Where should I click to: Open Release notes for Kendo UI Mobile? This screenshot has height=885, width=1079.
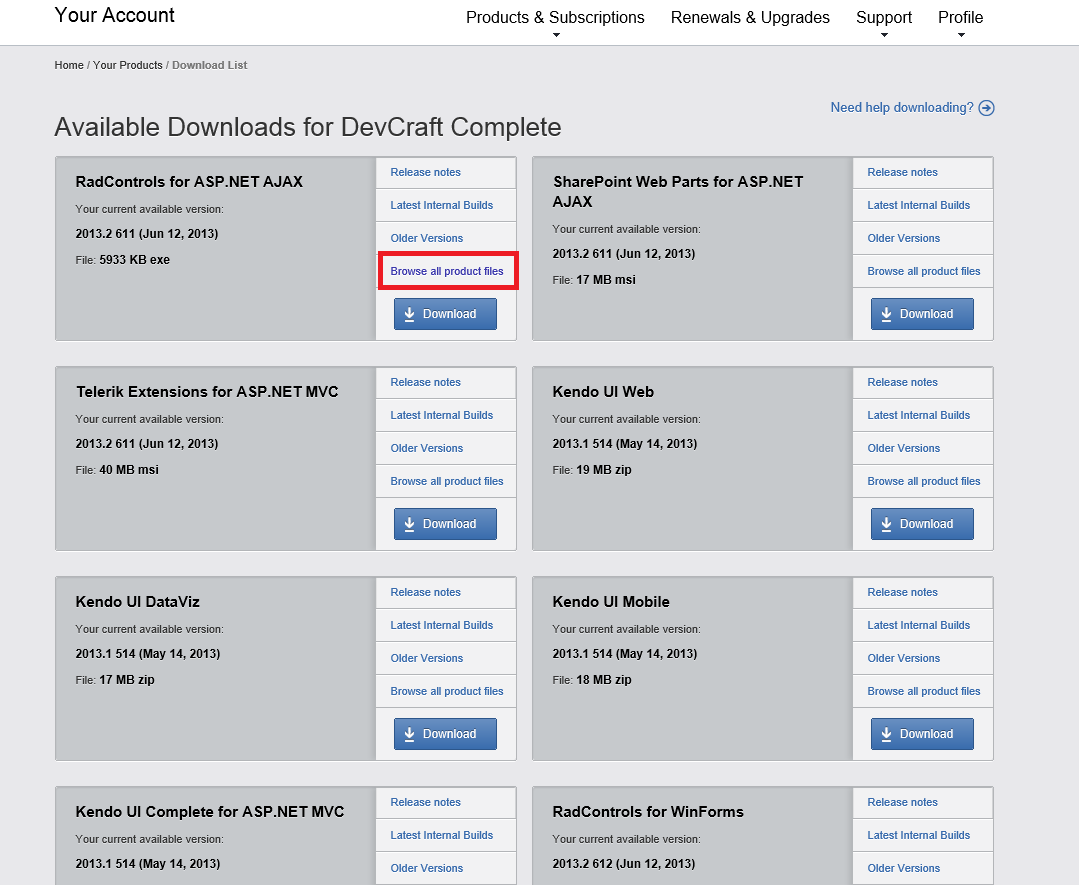pyautogui.click(x=902, y=593)
